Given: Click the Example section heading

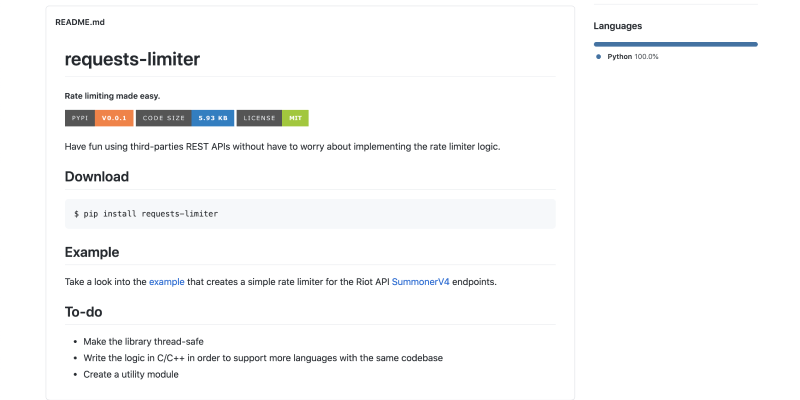Looking at the screenshot, I should [92, 252].
